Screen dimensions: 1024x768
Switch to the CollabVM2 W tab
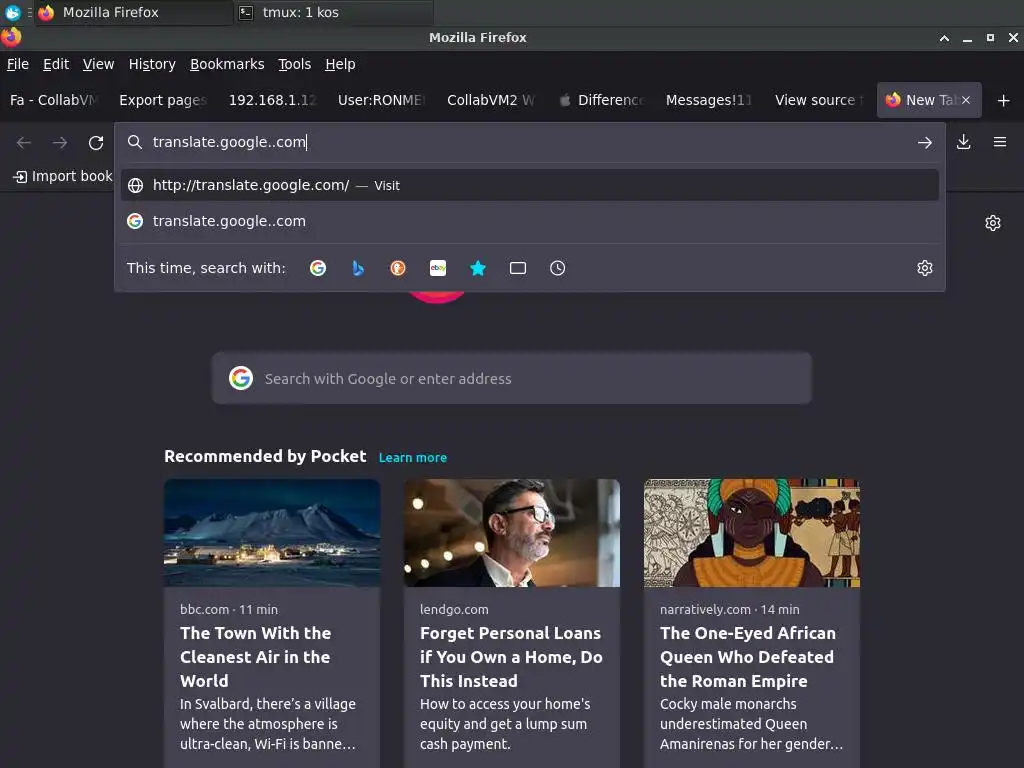click(x=490, y=100)
